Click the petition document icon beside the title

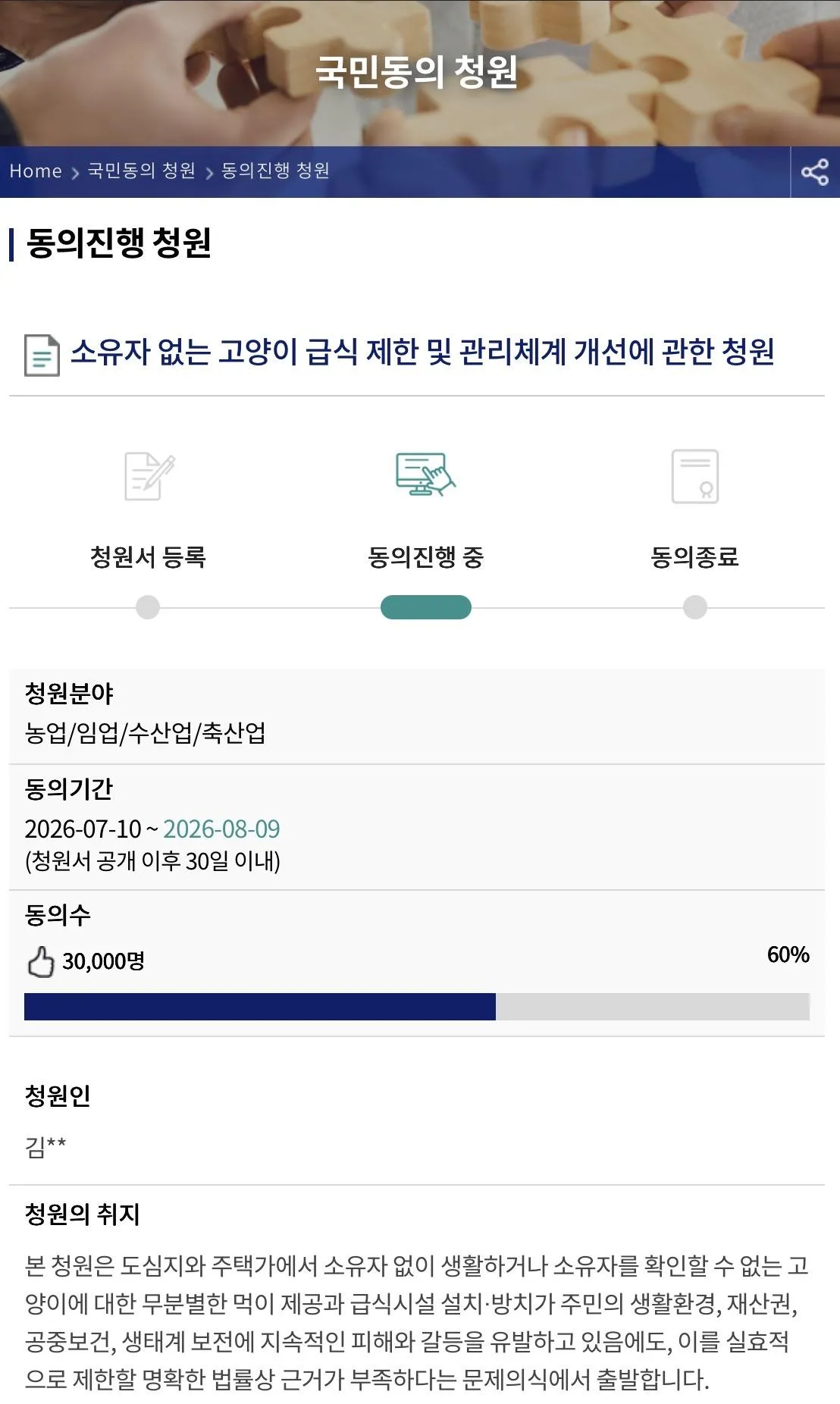(x=42, y=355)
